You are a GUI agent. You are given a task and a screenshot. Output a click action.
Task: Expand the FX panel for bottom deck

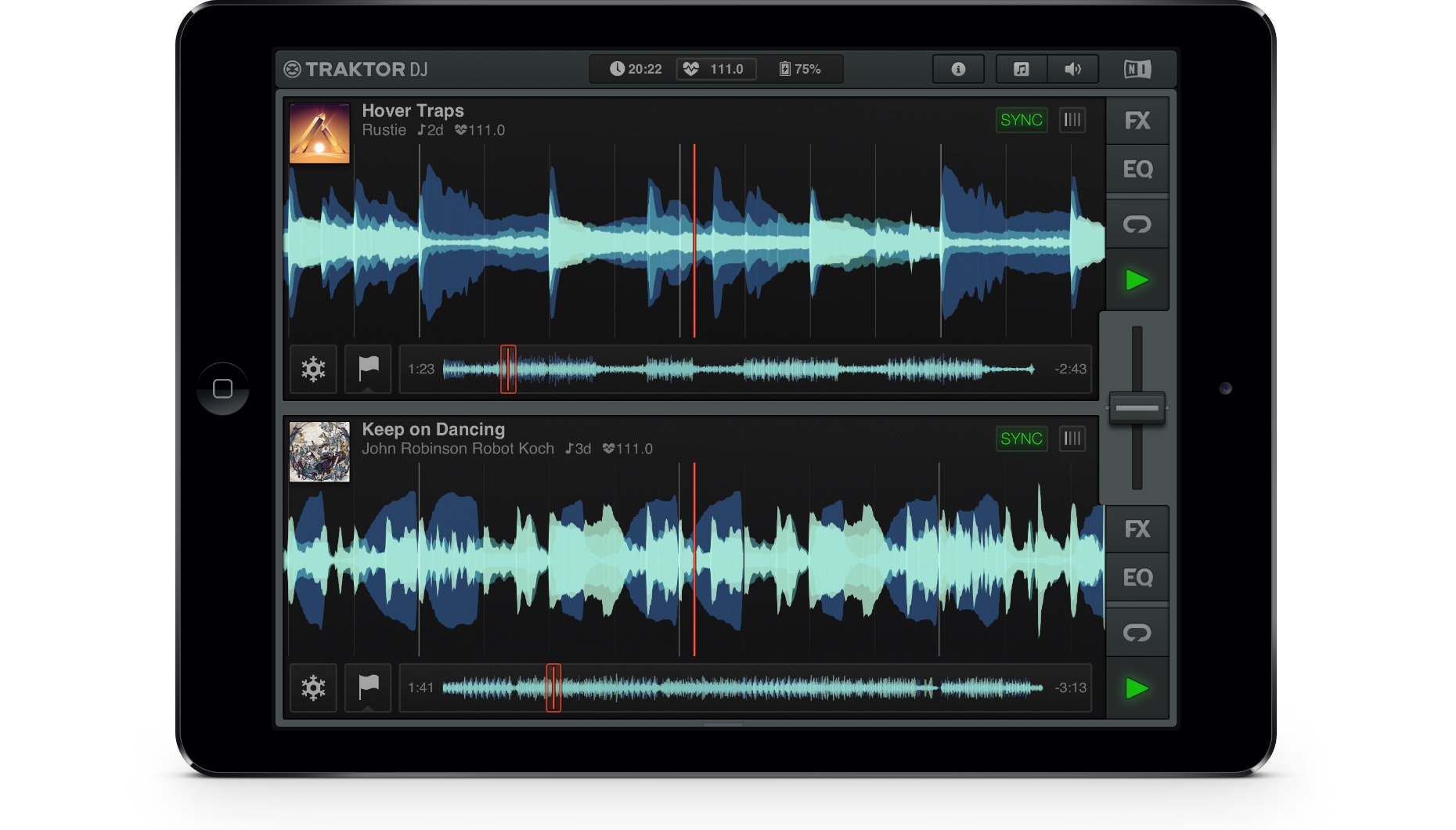coord(1137,529)
